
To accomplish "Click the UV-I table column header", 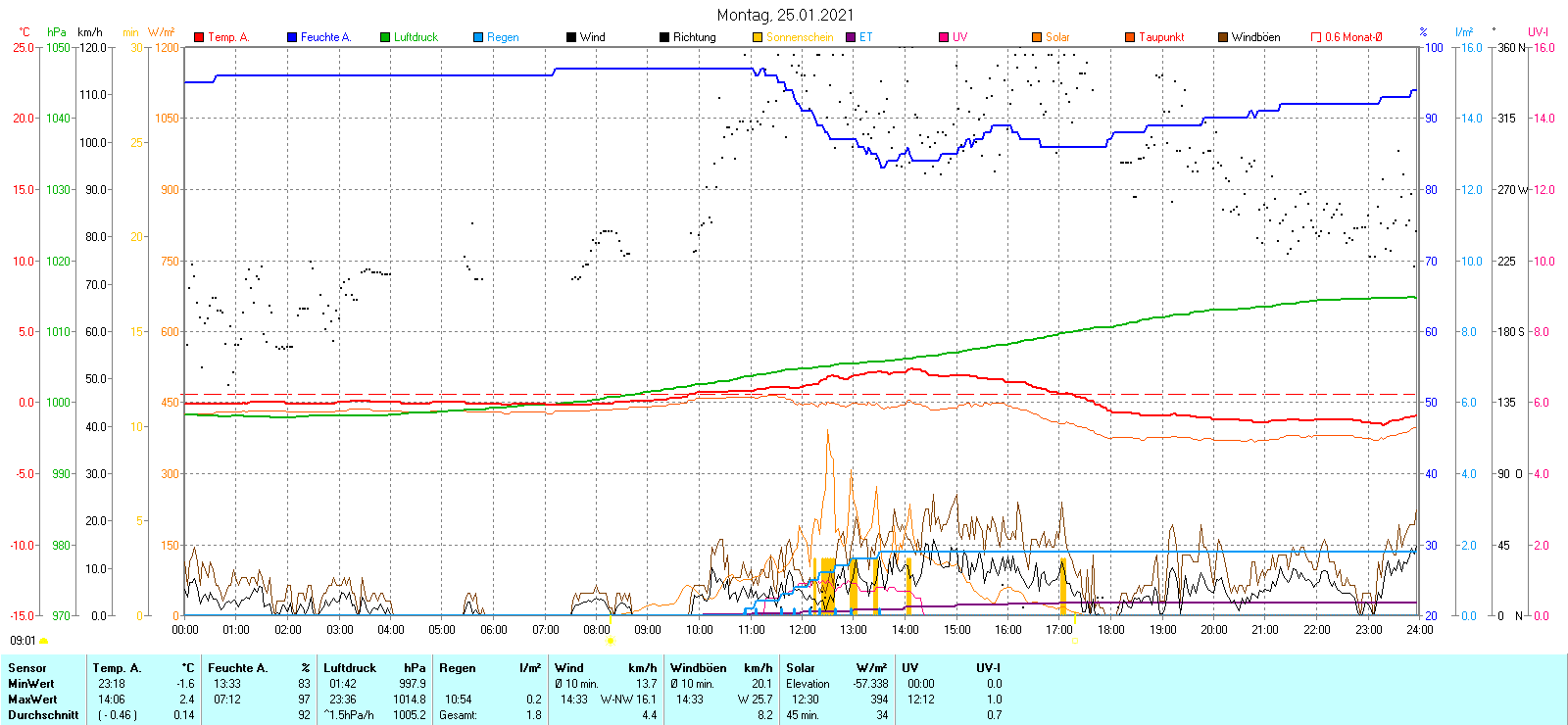I will click(988, 668).
